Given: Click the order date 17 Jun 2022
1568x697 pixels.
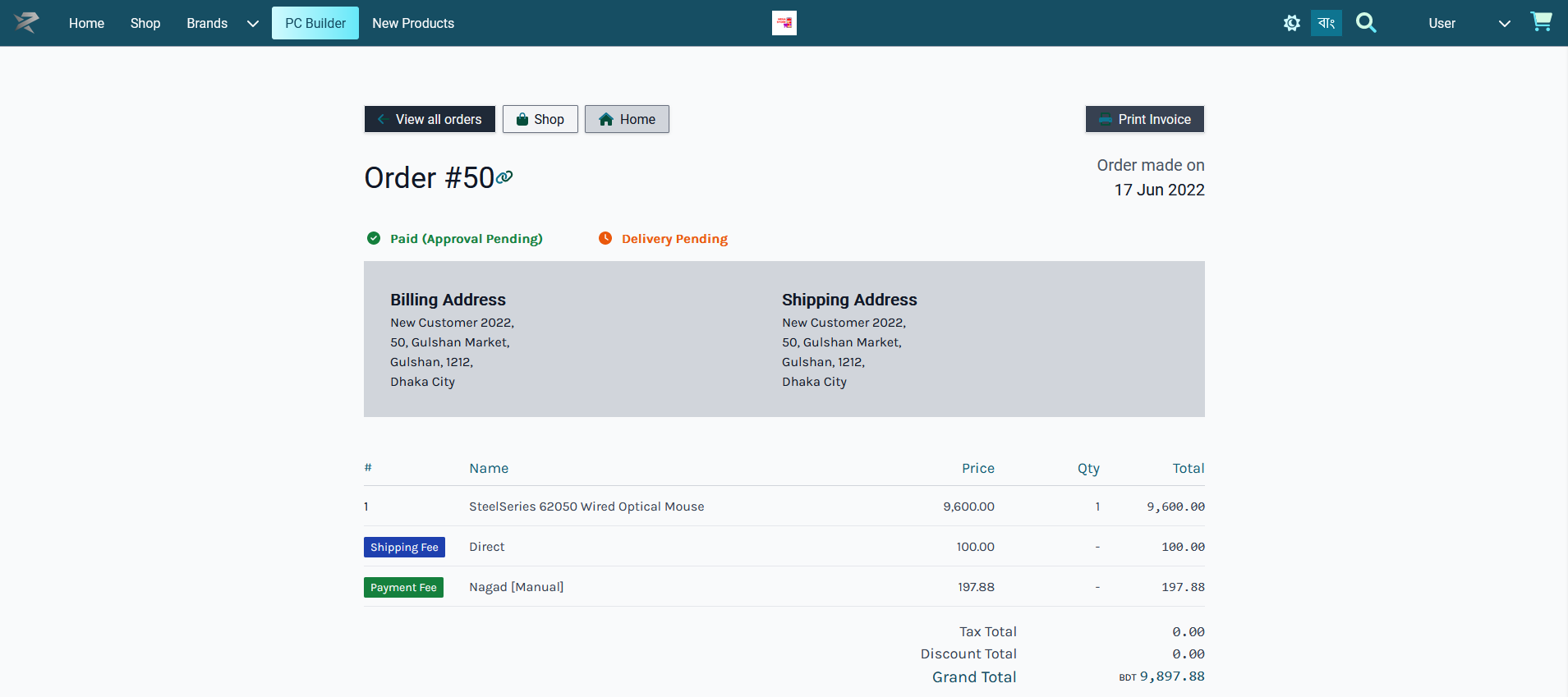Looking at the screenshot, I should click(1159, 190).
